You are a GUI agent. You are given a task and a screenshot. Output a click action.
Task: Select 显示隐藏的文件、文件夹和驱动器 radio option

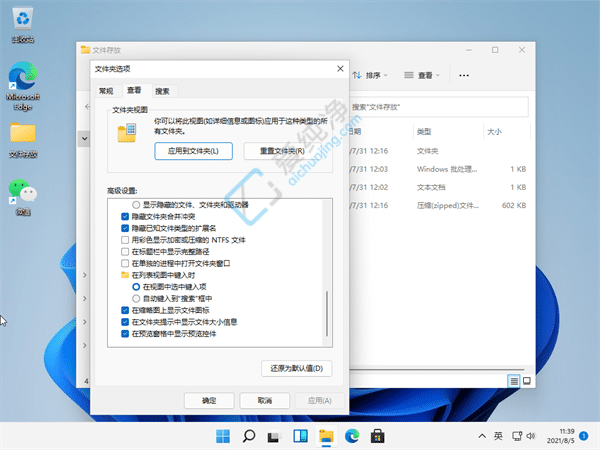point(136,205)
